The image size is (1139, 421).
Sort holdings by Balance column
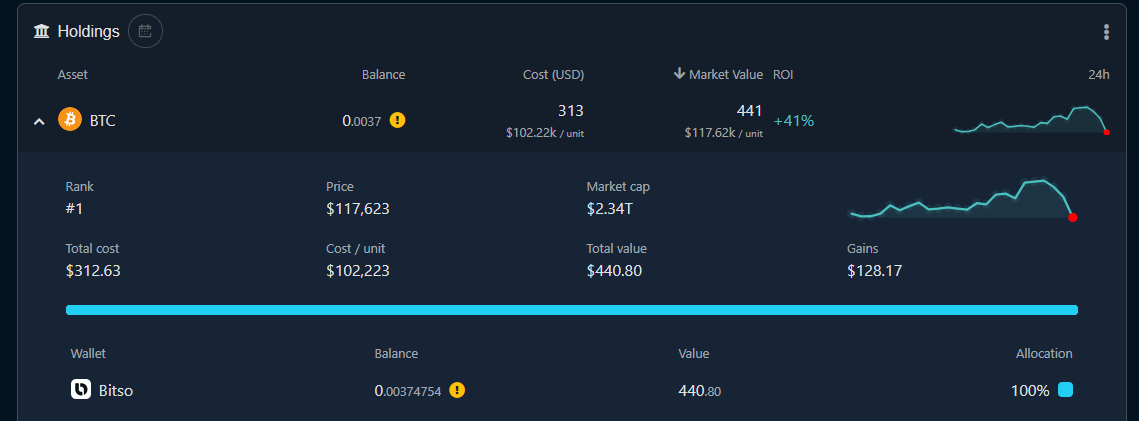(x=383, y=74)
